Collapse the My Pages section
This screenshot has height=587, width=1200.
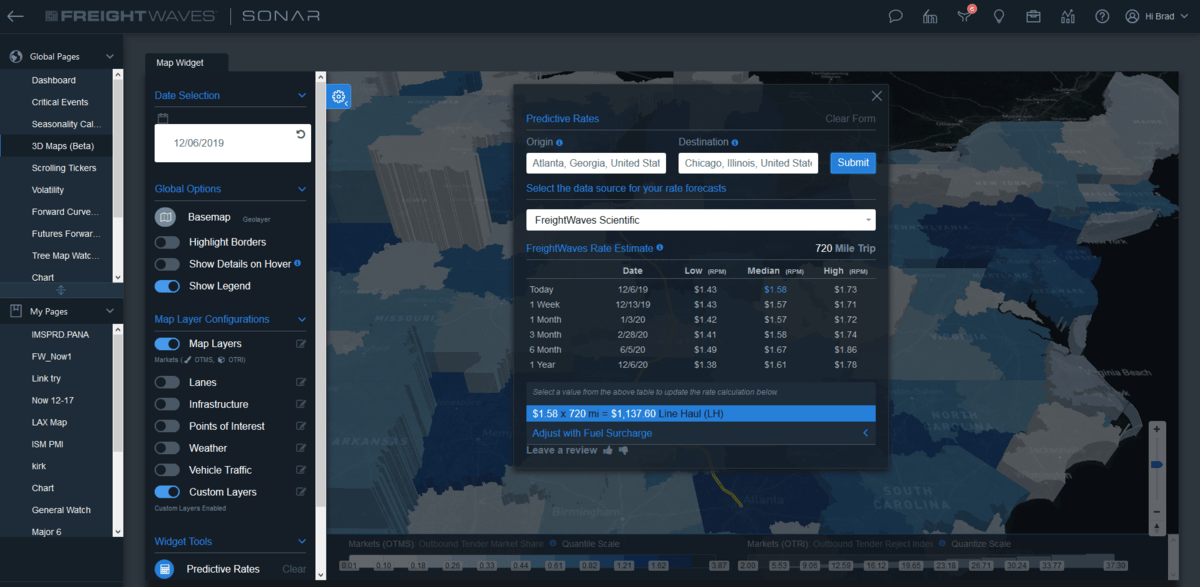coord(110,312)
